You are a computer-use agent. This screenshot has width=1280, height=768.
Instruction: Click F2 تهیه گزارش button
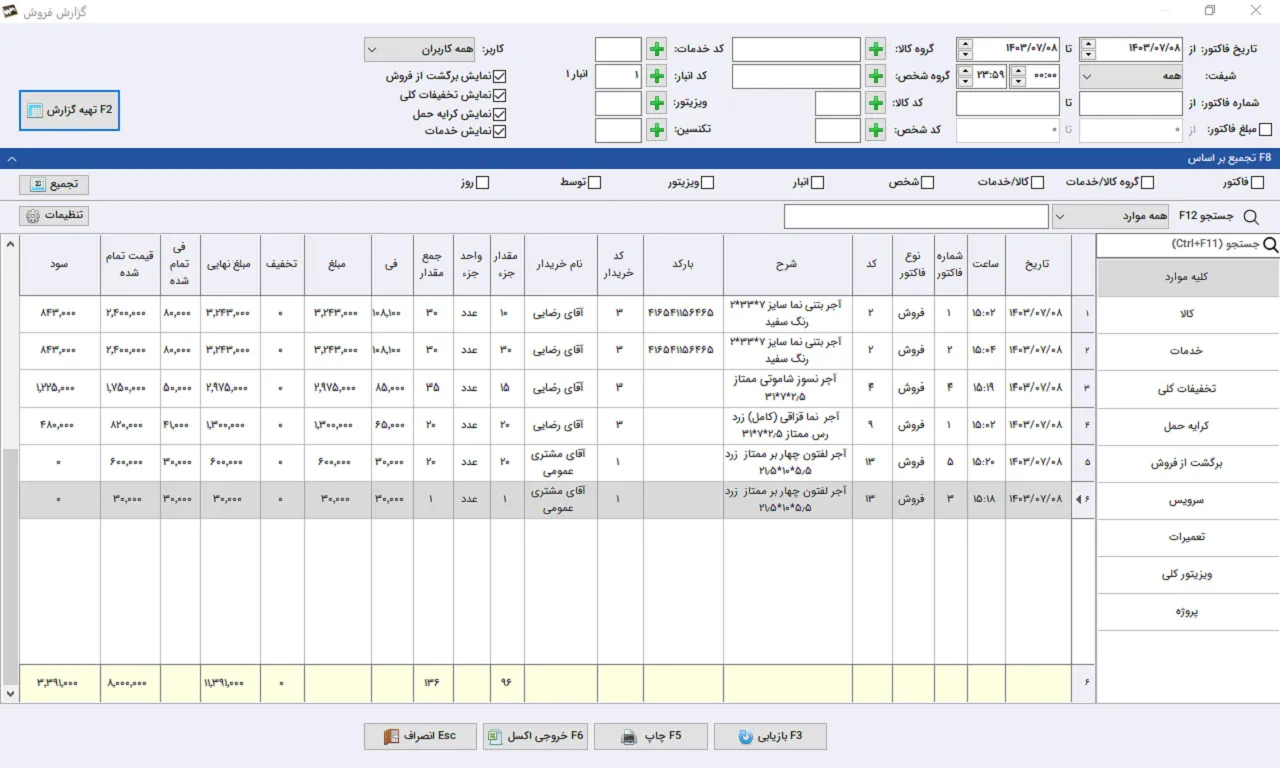(x=70, y=110)
